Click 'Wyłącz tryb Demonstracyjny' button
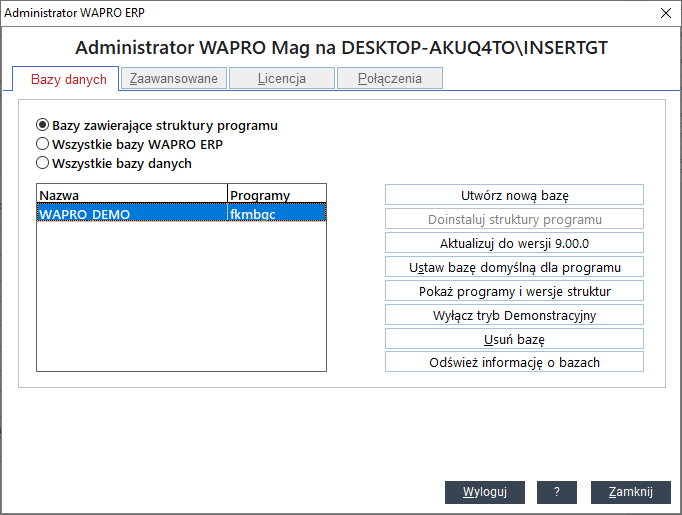This screenshot has height=515, width=682. [x=514, y=314]
